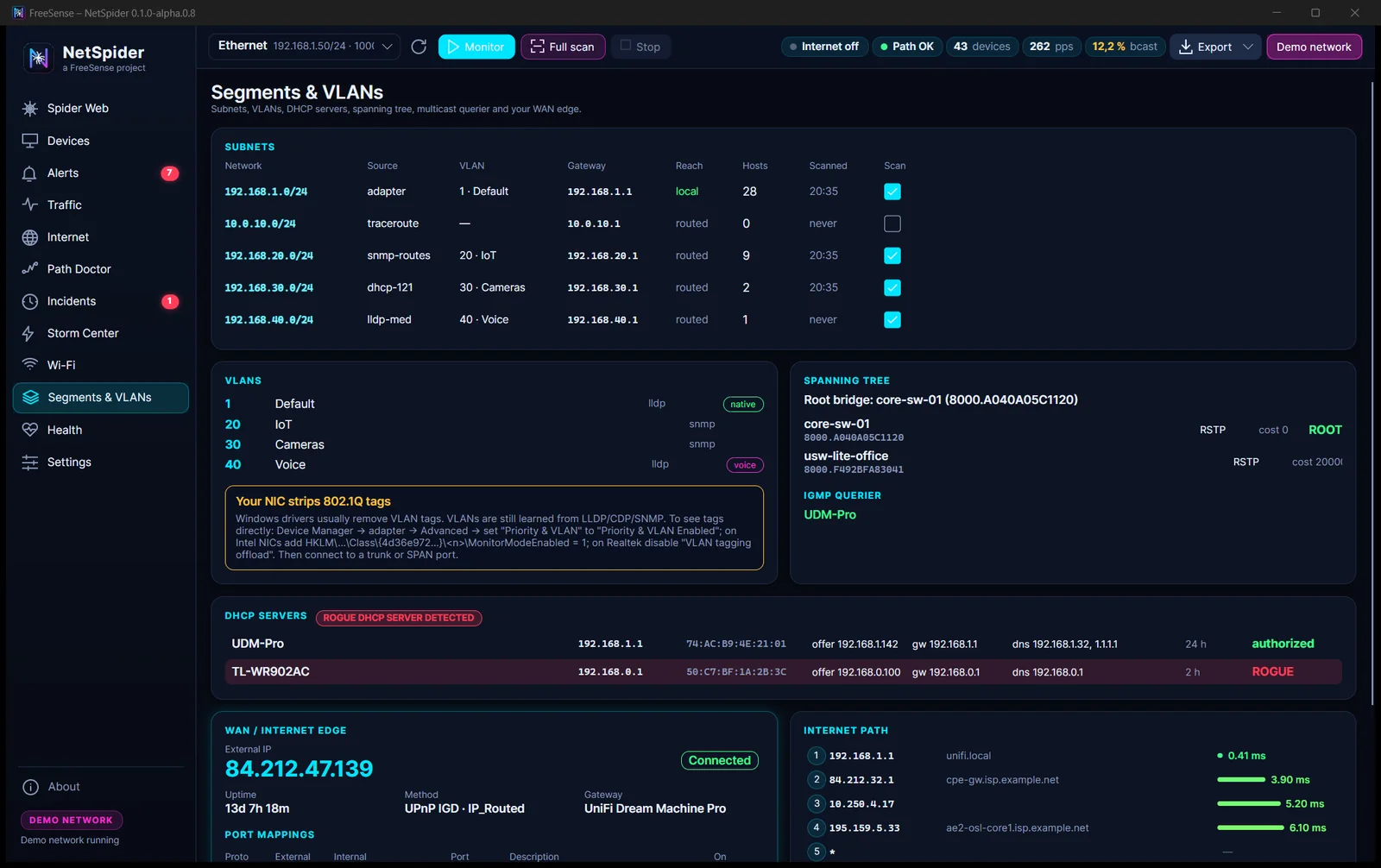Click external IP 84.212.47.139

tap(299, 769)
